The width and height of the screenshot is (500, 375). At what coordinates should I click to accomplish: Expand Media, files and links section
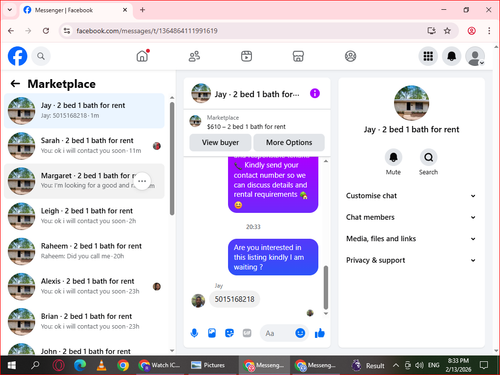411,239
